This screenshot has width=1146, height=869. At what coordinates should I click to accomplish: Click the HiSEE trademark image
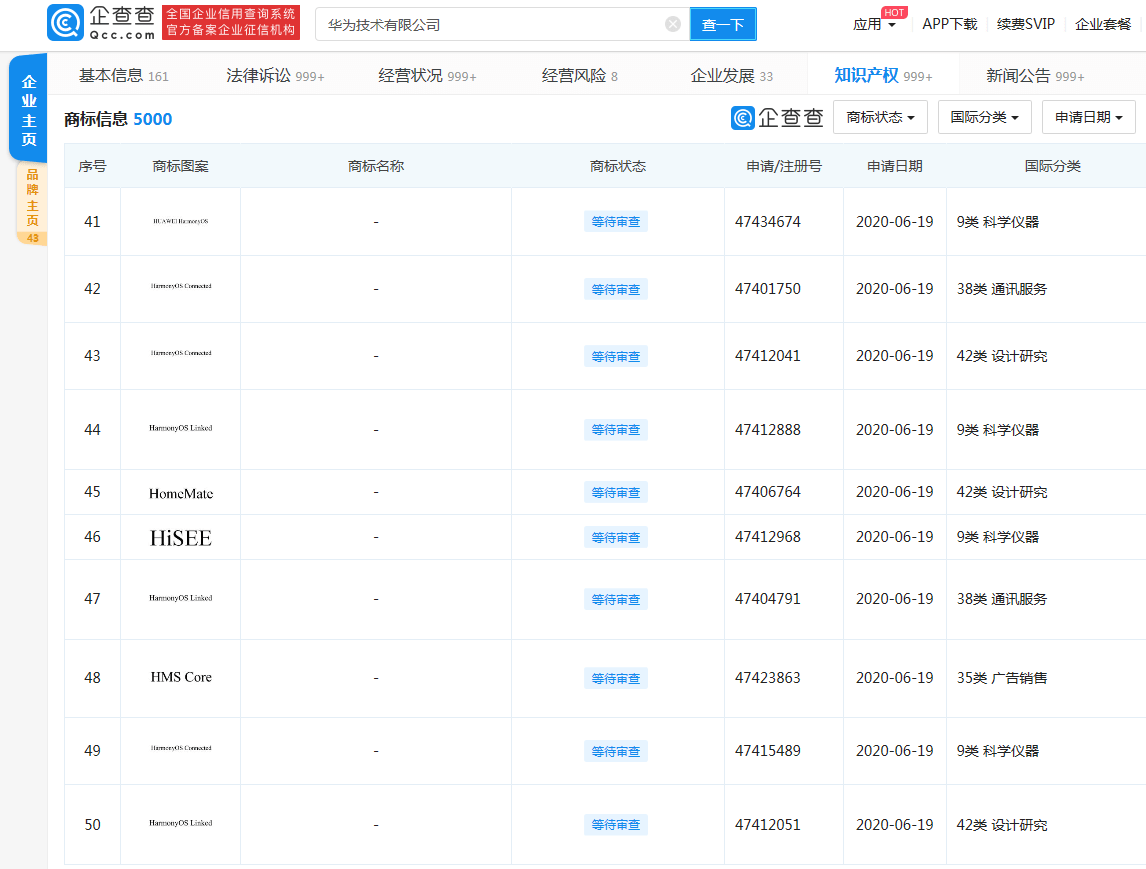point(180,537)
